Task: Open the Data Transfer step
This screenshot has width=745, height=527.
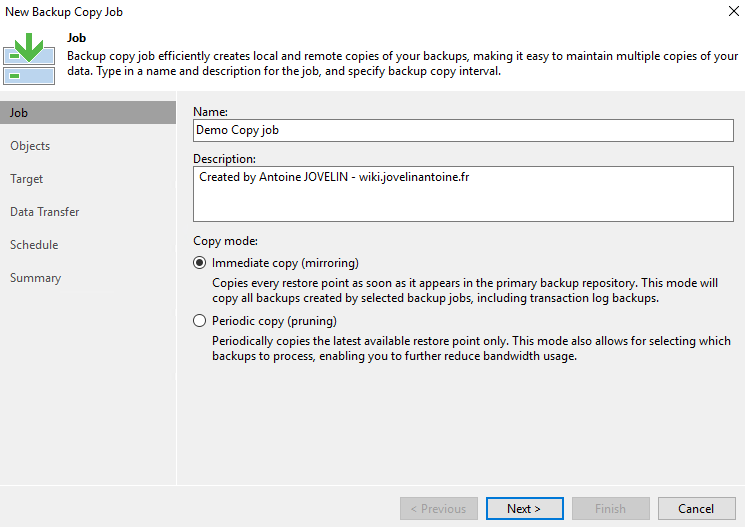Action: point(45,212)
